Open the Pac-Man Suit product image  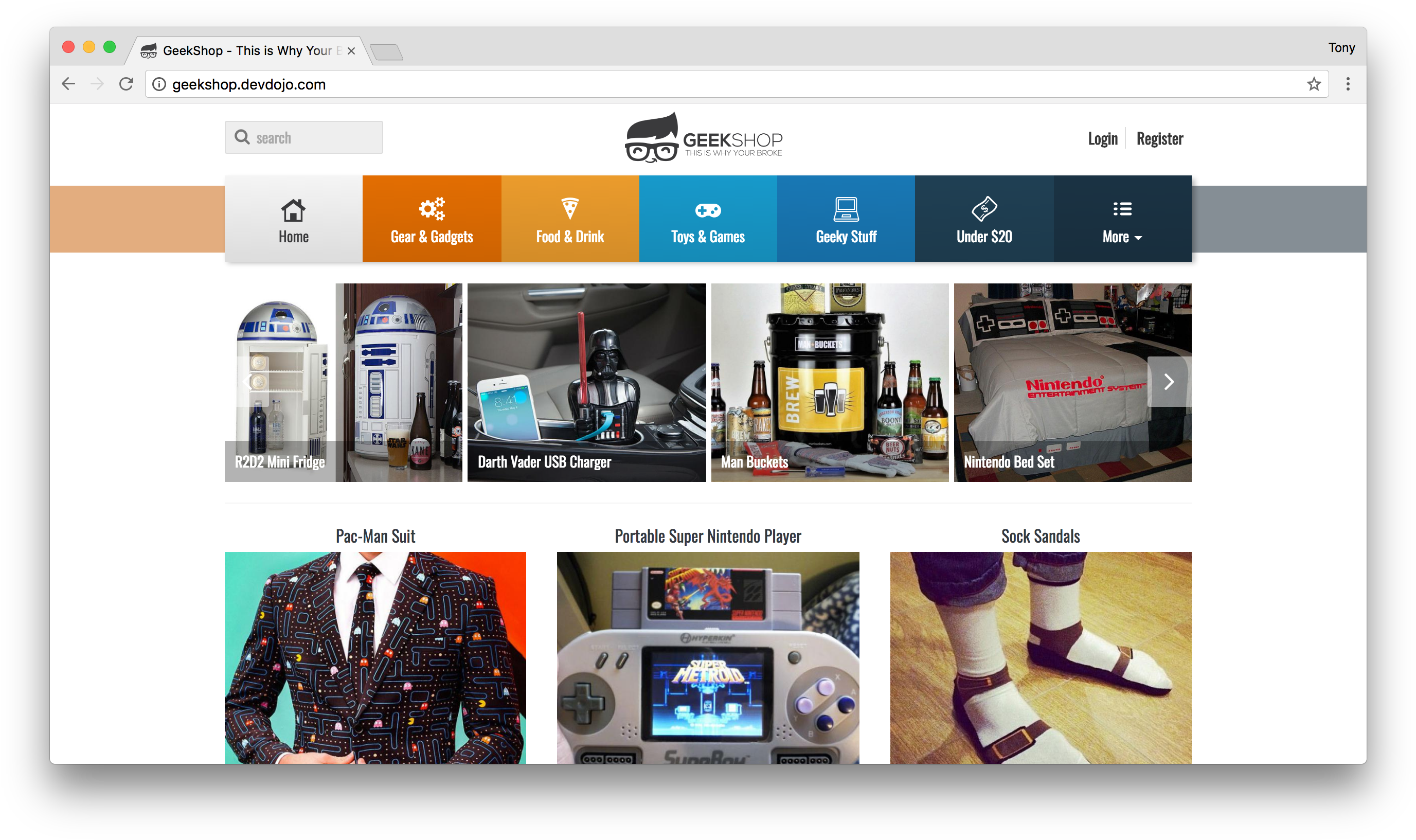[375, 658]
